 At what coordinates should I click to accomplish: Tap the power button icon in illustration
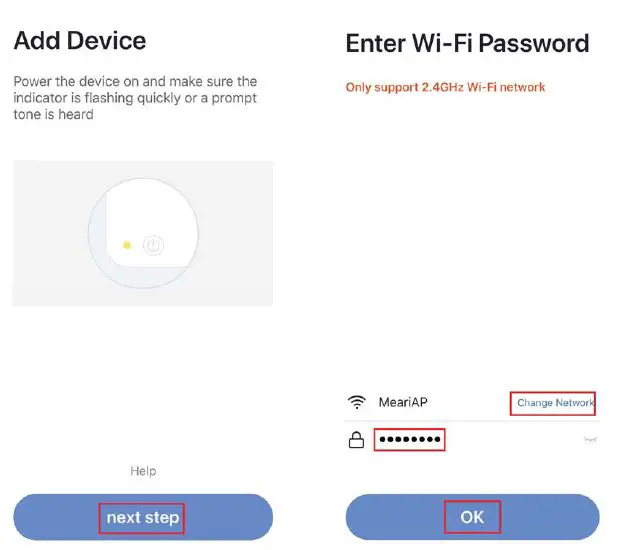point(153,245)
